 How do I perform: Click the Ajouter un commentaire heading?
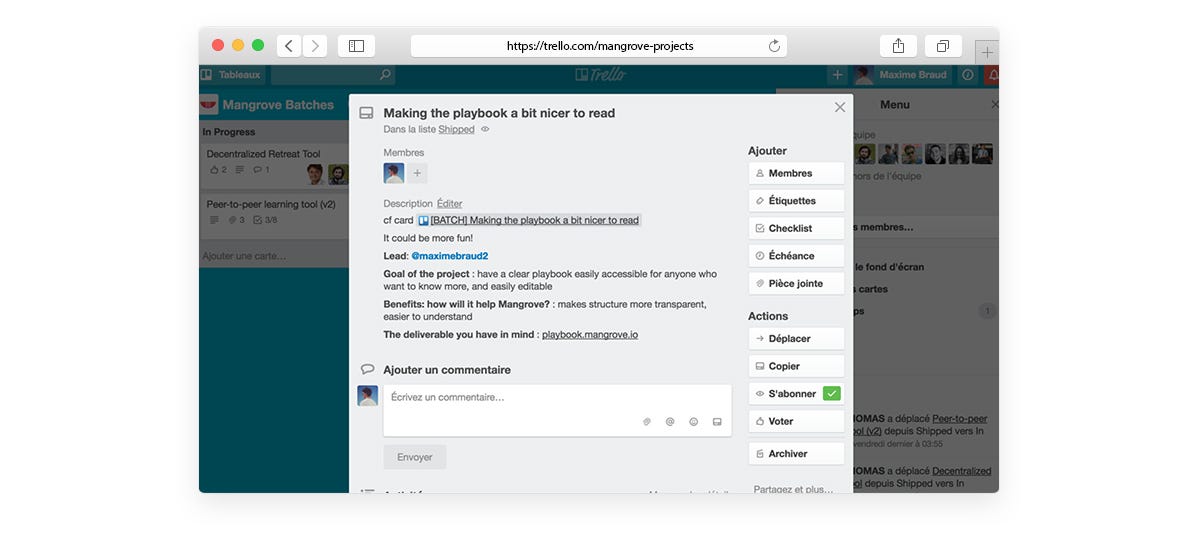[x=447, y=370]
